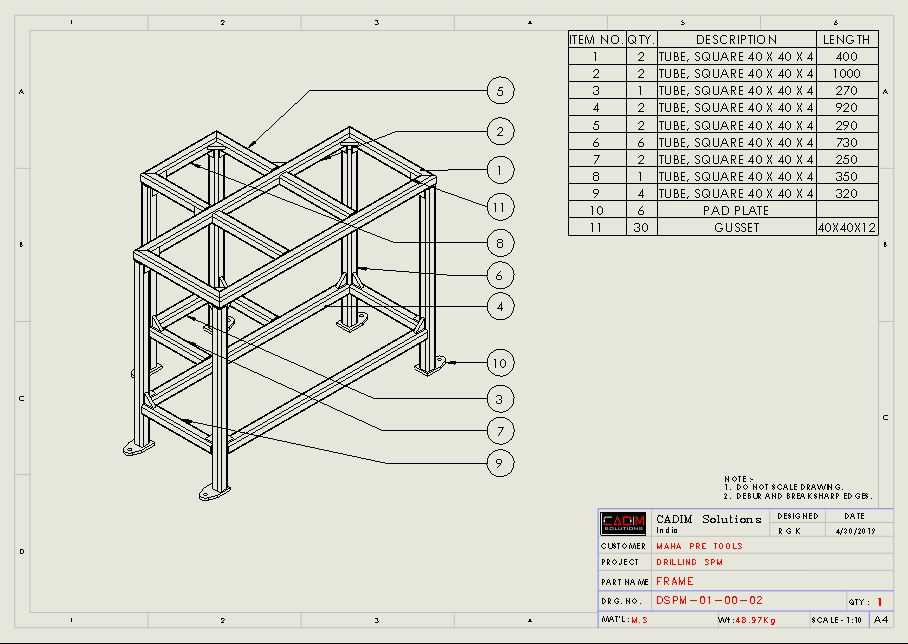Click the 'CUSTOMER' label
This screenshot has width=908, height=644.
(x=623, y=546)
